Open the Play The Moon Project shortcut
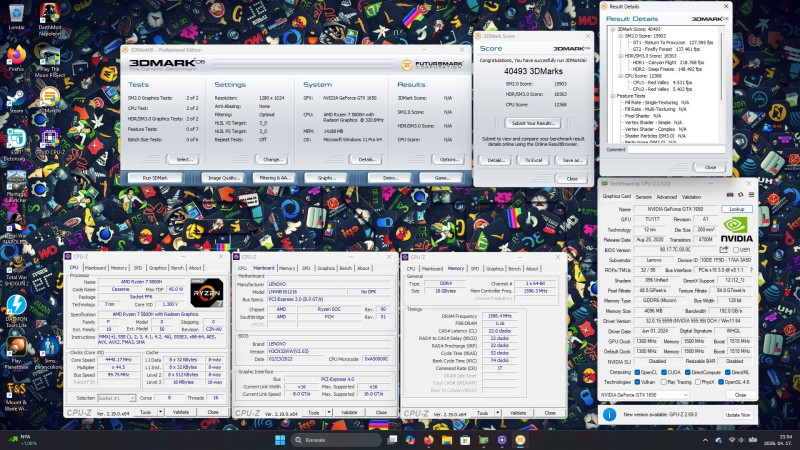The height and width of the screenshot is (450, 800). (x=49, y=62)
